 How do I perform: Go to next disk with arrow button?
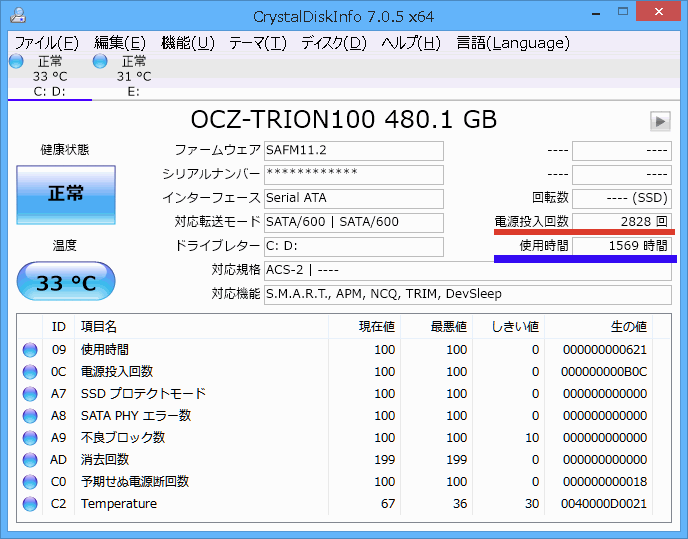[x=660, y=121]
